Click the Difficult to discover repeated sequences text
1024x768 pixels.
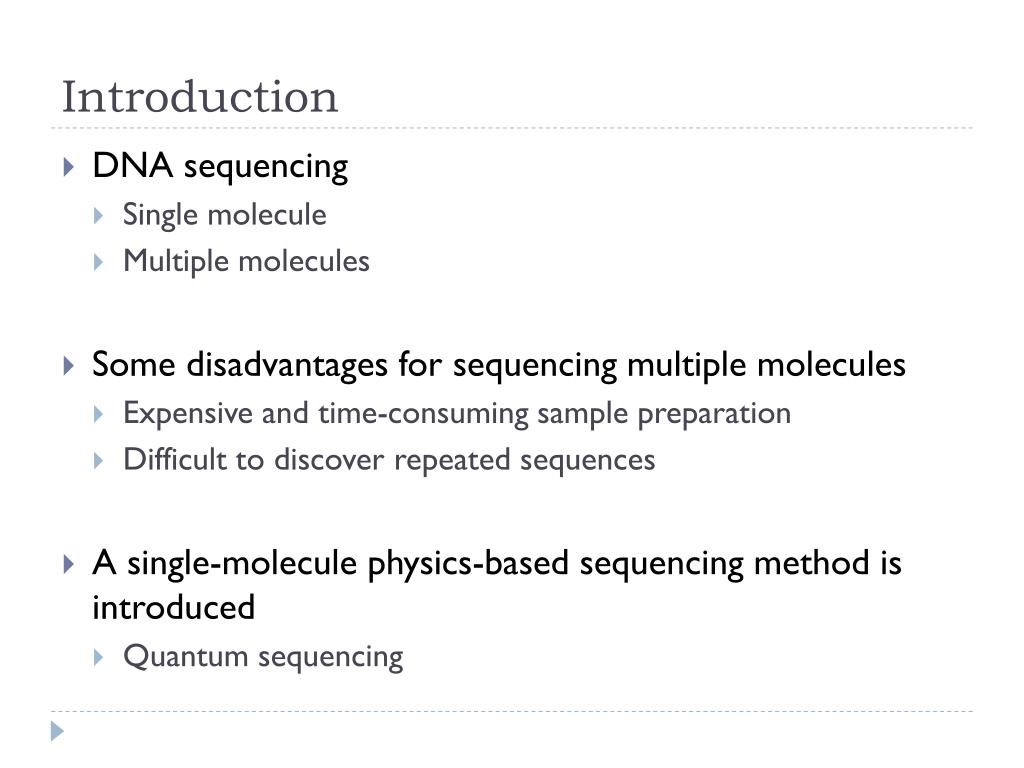[389, 460]
